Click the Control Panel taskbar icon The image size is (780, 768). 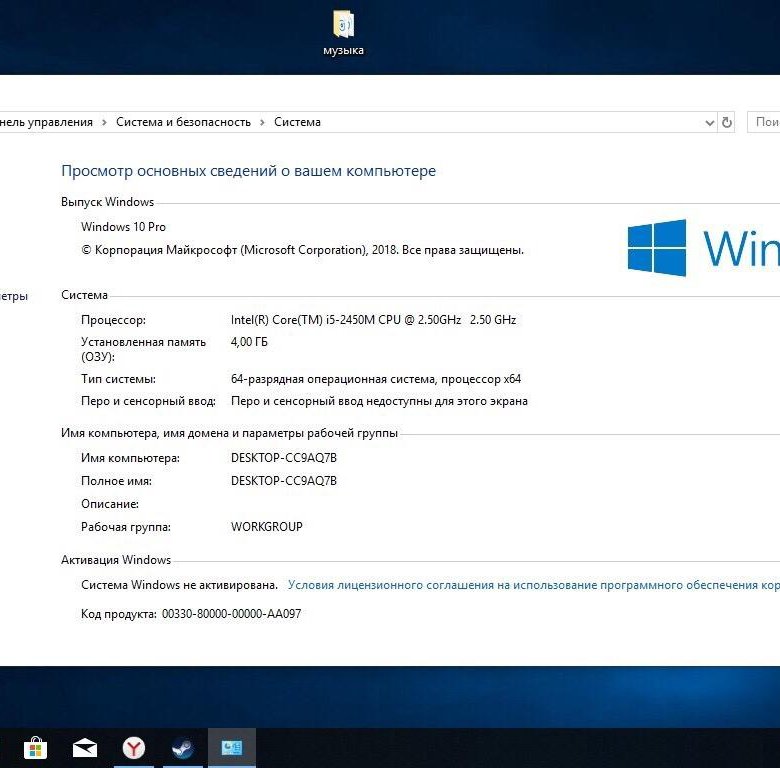pyautogui.click(x=231, y=747)
